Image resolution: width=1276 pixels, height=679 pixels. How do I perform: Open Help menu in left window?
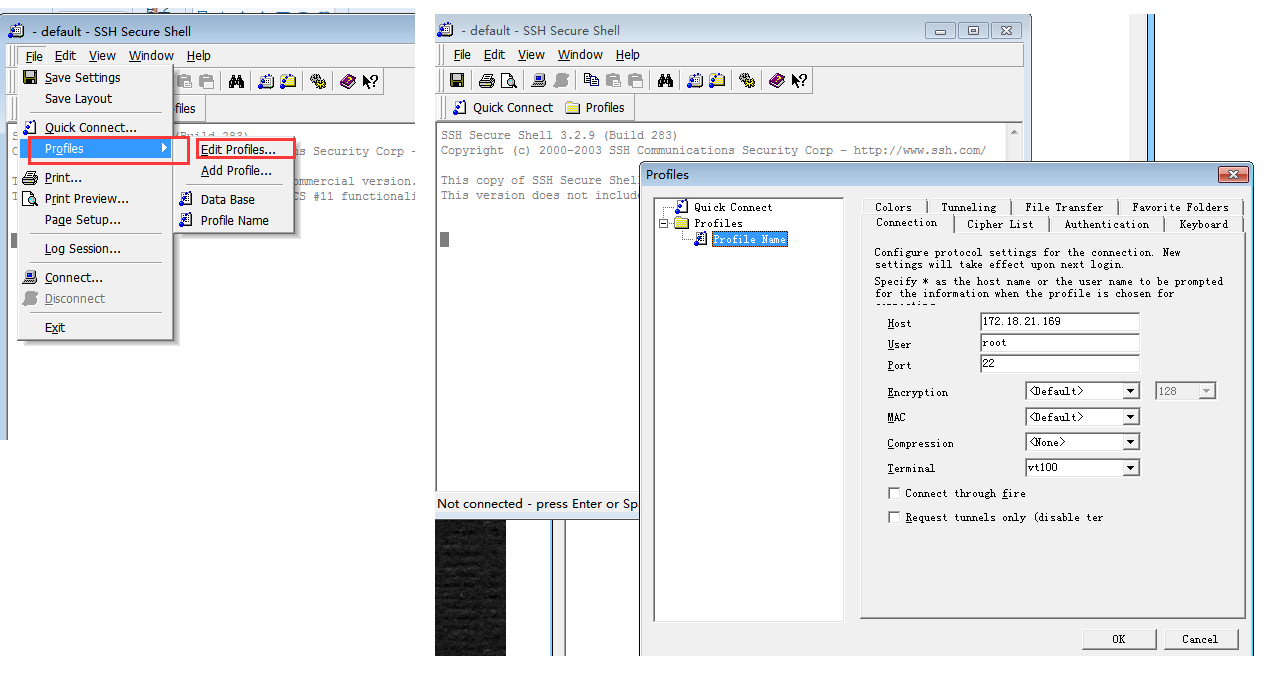(199, 56)
